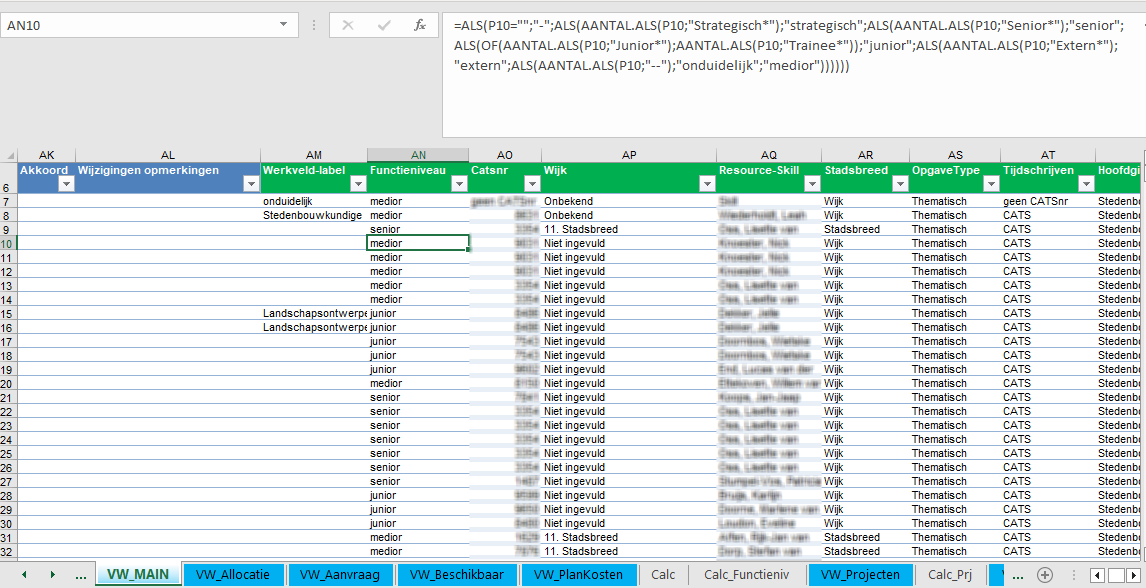Open the Akkoord column filter

click(x=65, y=184)
